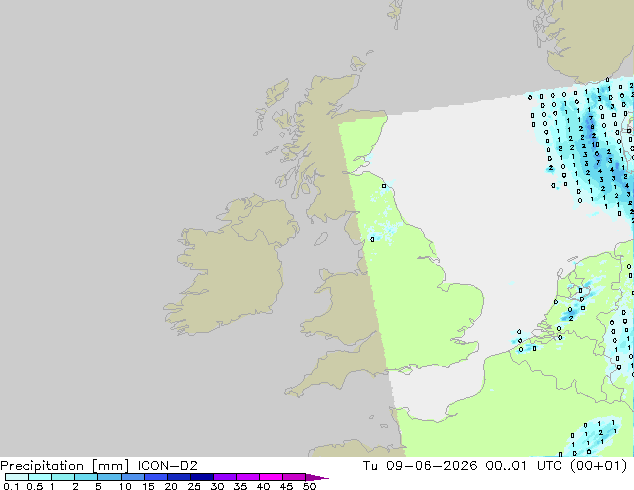Screen dimensions: 634x490
Task: Click on Wales on the map
Action: coord(344,299)
